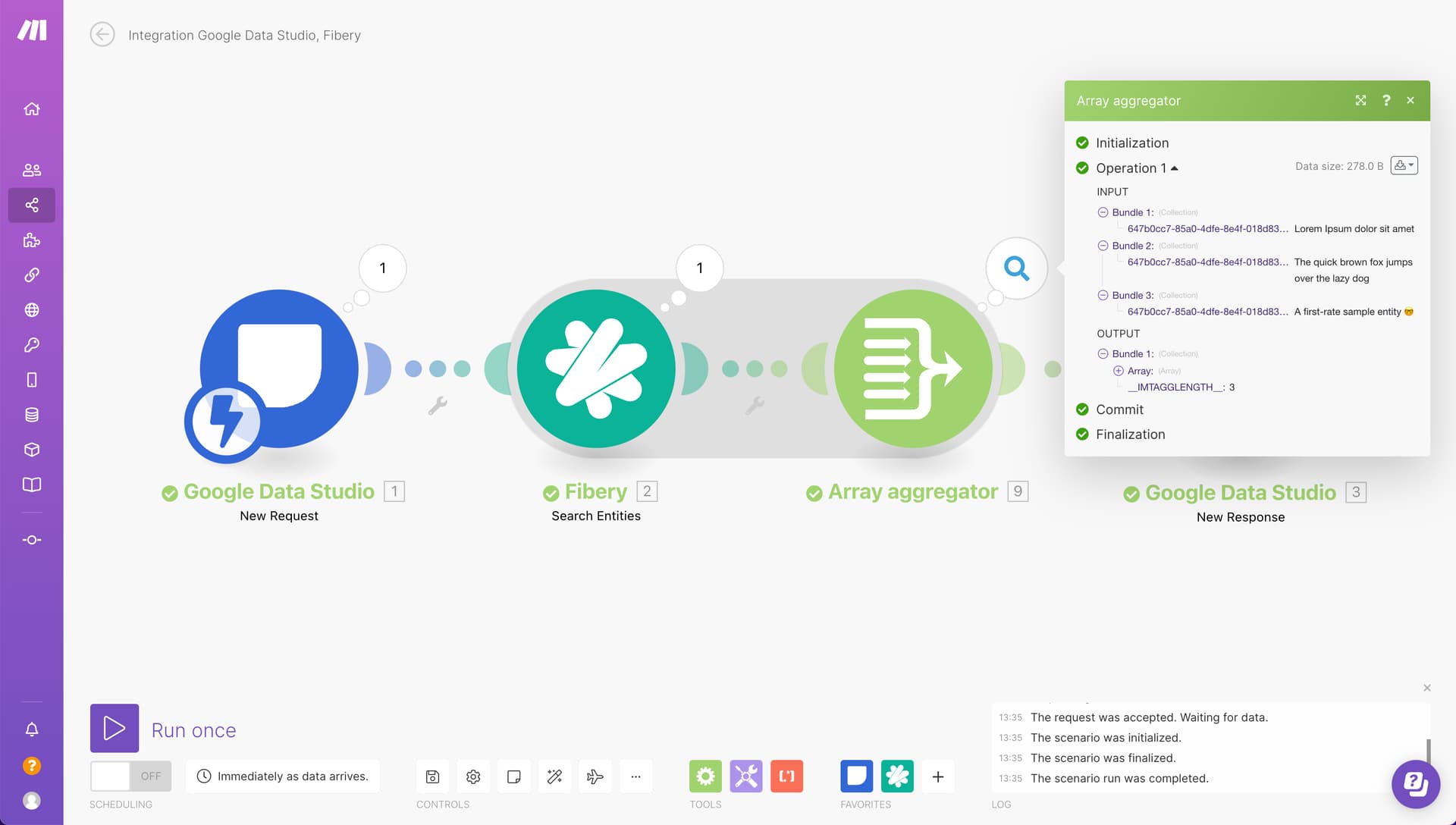Open Devices phone icon in sidebar
This screenshot has height=825, width=1456.
(32, 380)
